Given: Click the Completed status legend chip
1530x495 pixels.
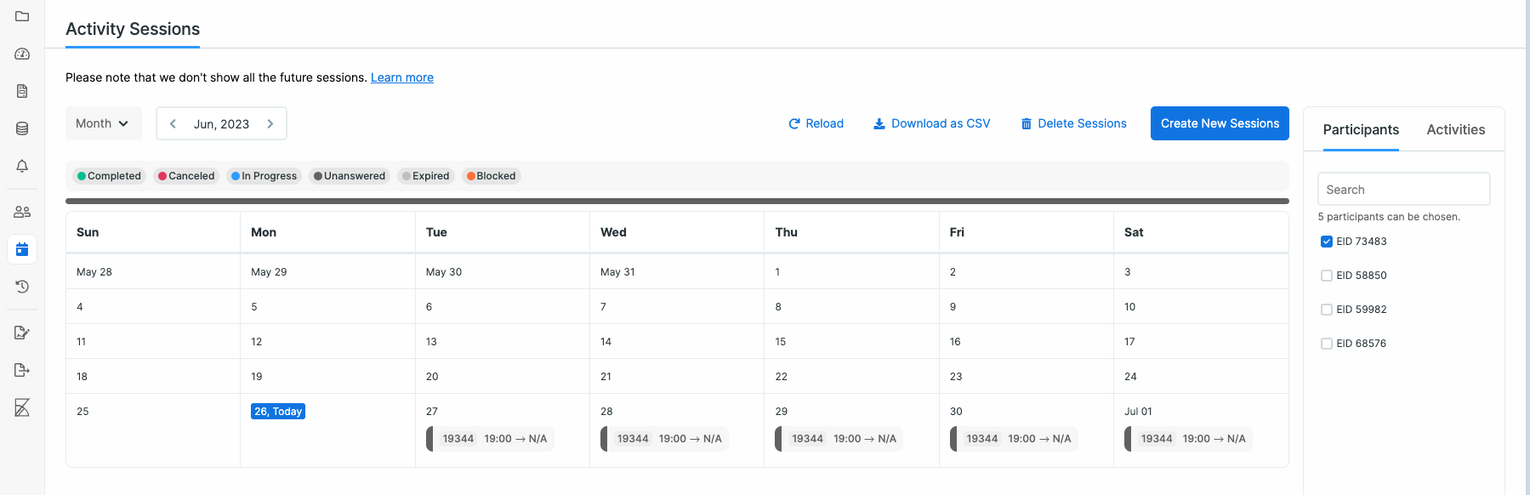Looking at the screenshot, I should [x=109, y=176].
